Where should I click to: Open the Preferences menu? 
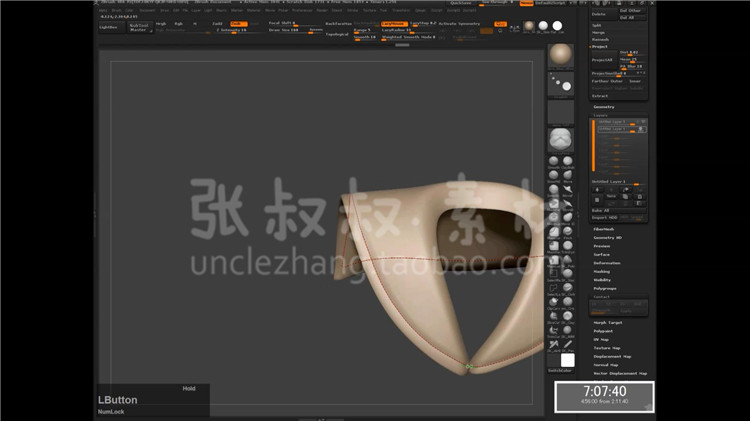(302, 11)
